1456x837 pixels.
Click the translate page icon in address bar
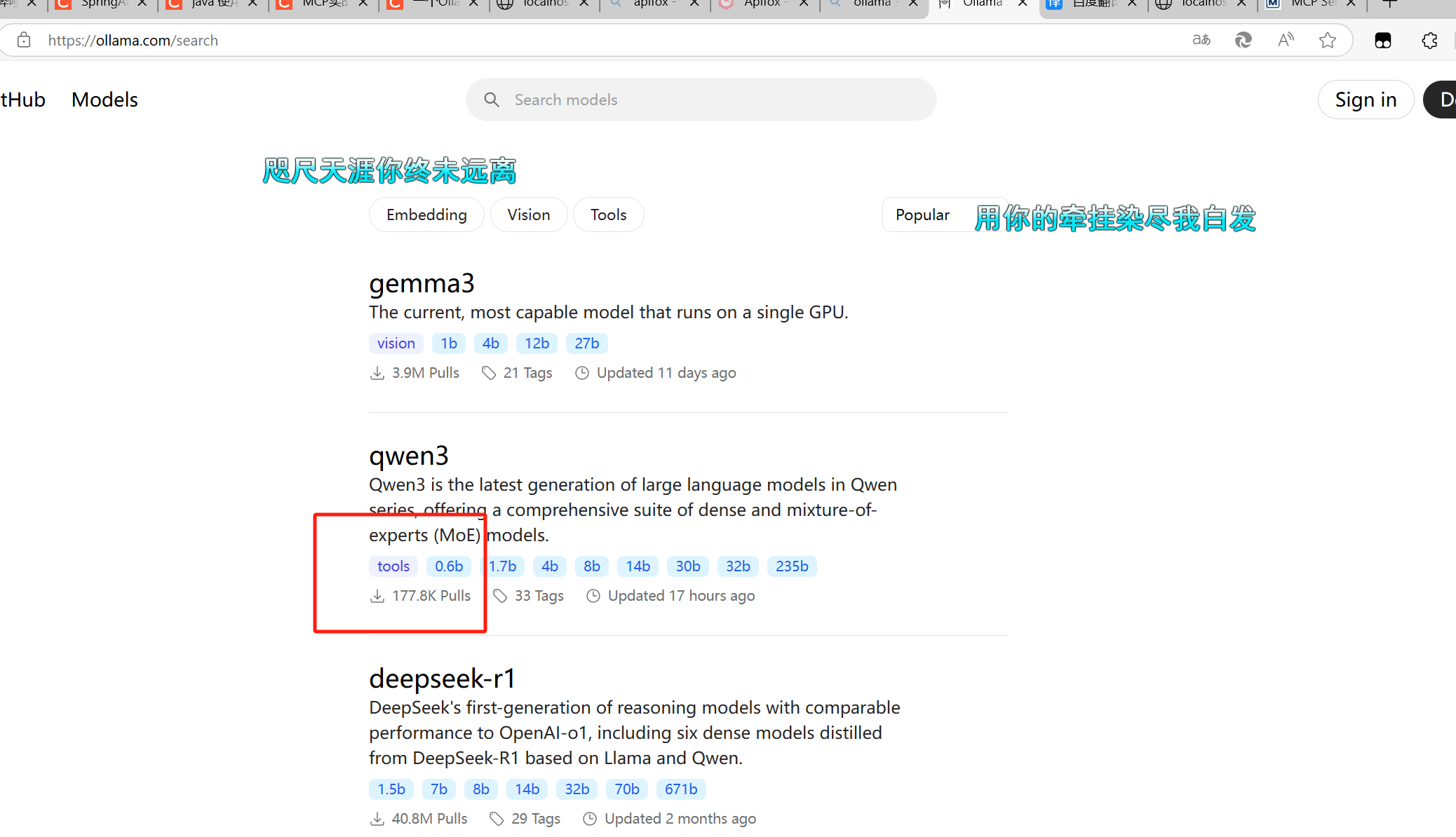click(x=1201, y=41)
